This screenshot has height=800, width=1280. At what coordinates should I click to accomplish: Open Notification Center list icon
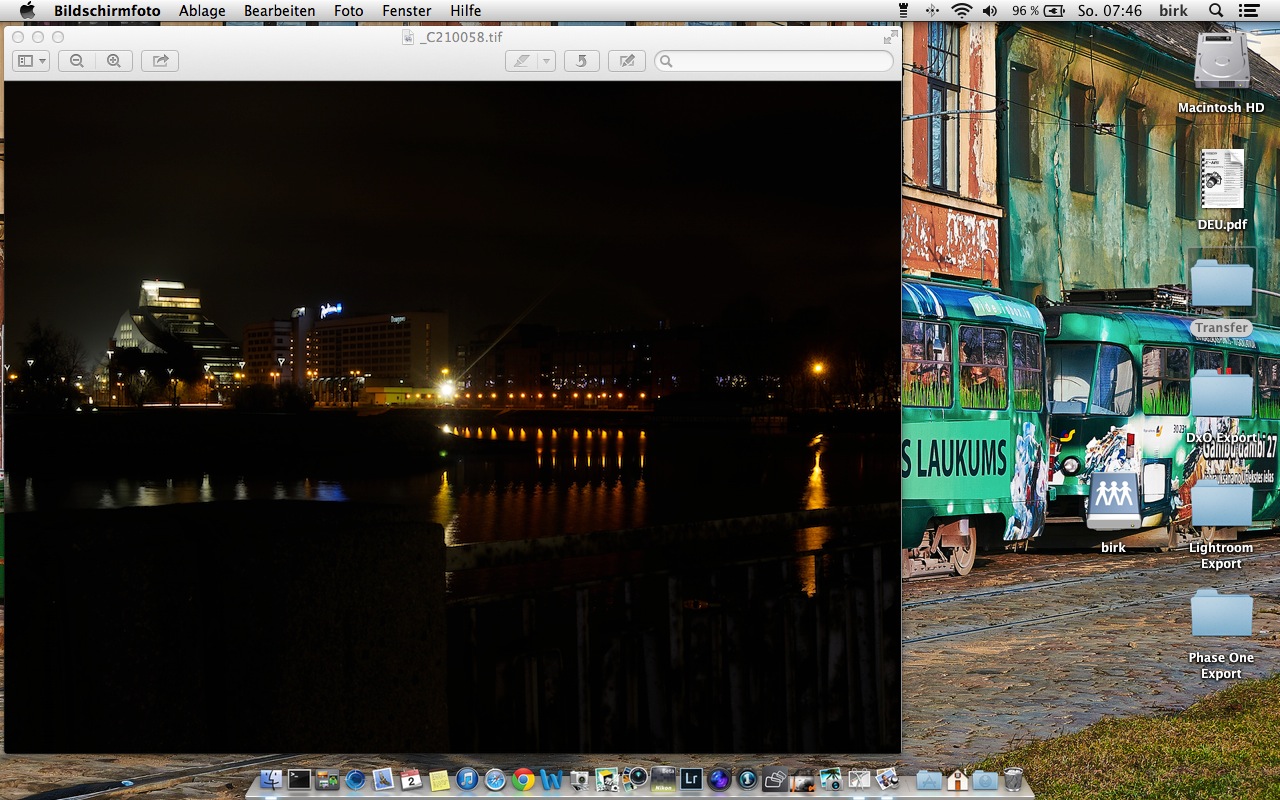click(x=1249, y=11)
